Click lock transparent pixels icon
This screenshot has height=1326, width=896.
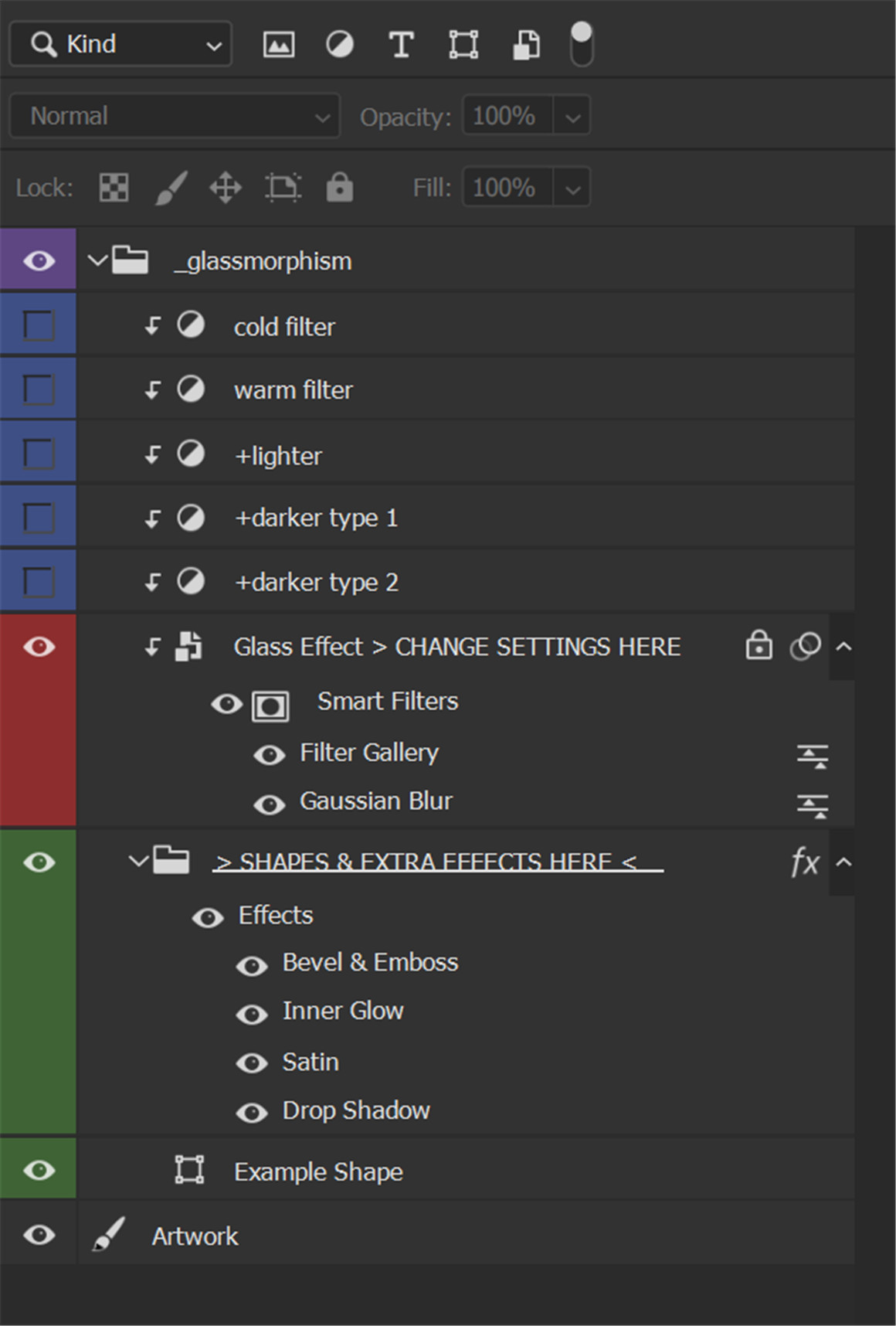pyautogui.click(x=114, y=188)
